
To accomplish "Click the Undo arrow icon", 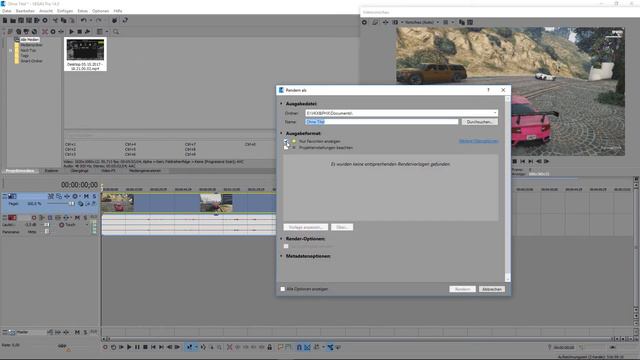I will pyautogui.click(x=83, y=20).
